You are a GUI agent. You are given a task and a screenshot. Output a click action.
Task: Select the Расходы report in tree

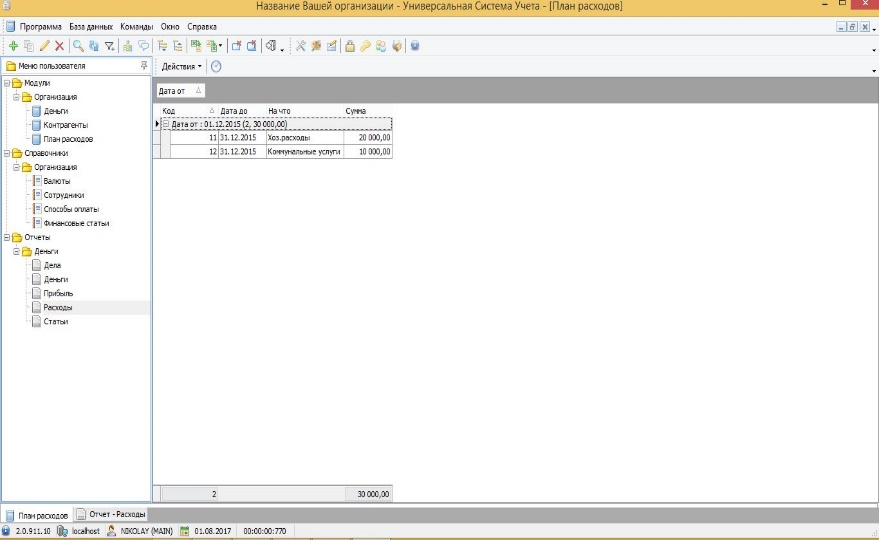(x=58, y=307)
